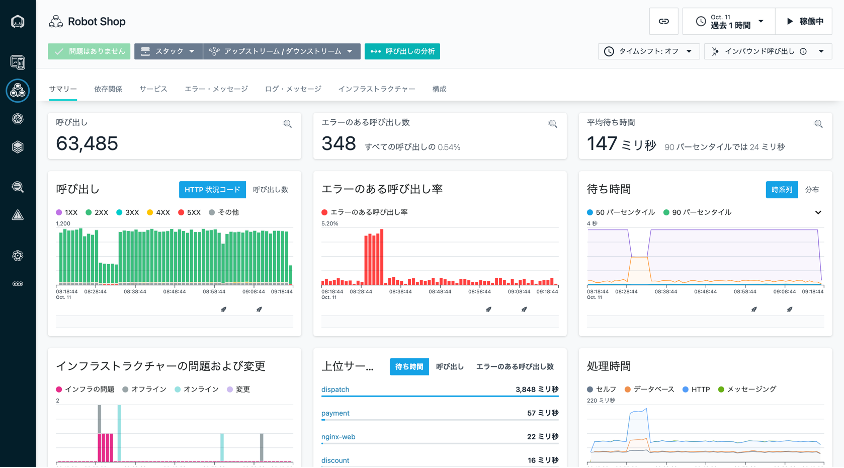Switch to インフラストラクチャー tab
Viewport: 844px width, 468px height.
pos(377,89)
